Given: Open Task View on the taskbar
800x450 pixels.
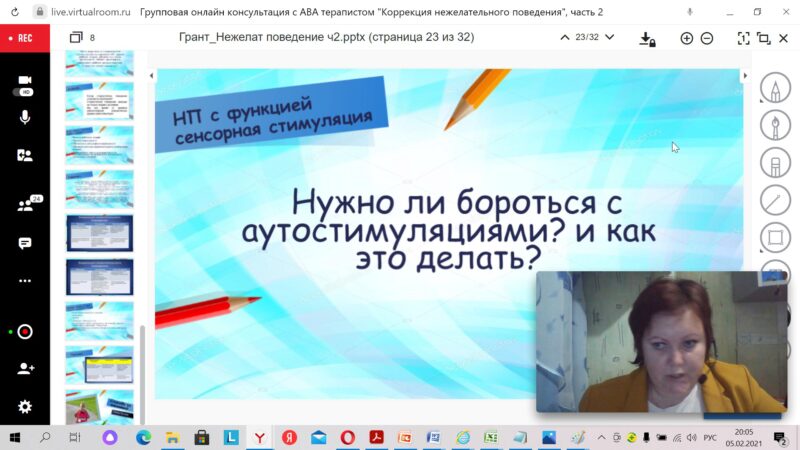Looking at the screenshot, I should [75, 437].
